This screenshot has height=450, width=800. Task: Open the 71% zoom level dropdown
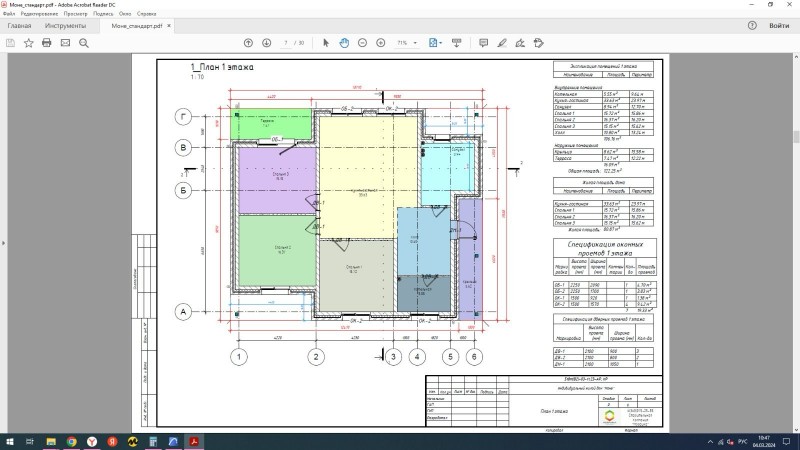tap(407, 43)
